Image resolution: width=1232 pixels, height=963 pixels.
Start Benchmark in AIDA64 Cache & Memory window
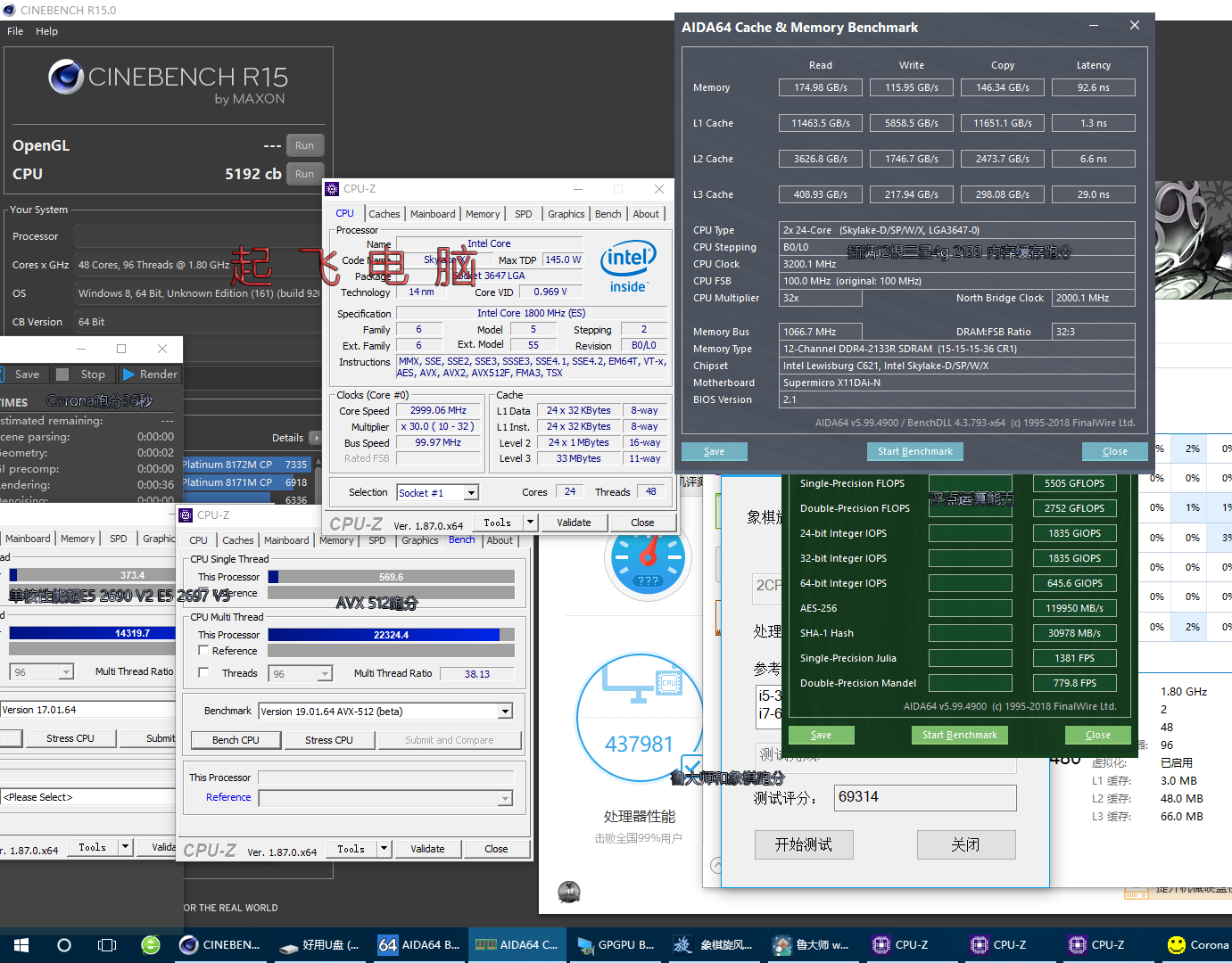click(914, 451)
